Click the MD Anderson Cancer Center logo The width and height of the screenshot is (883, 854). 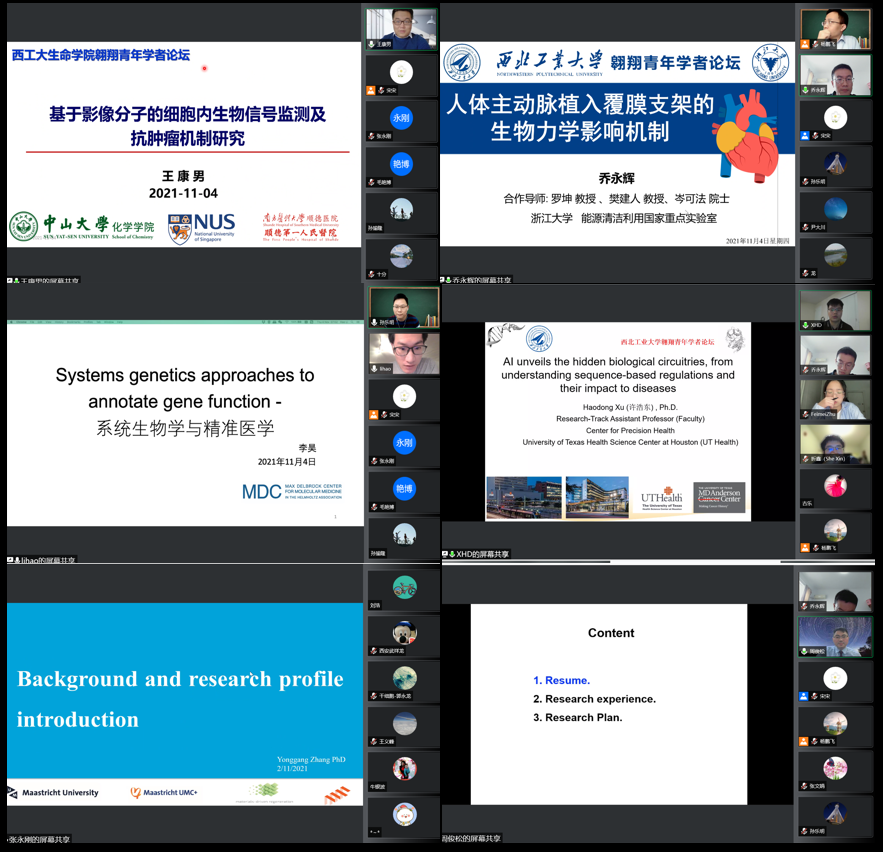tap(720, 497)
